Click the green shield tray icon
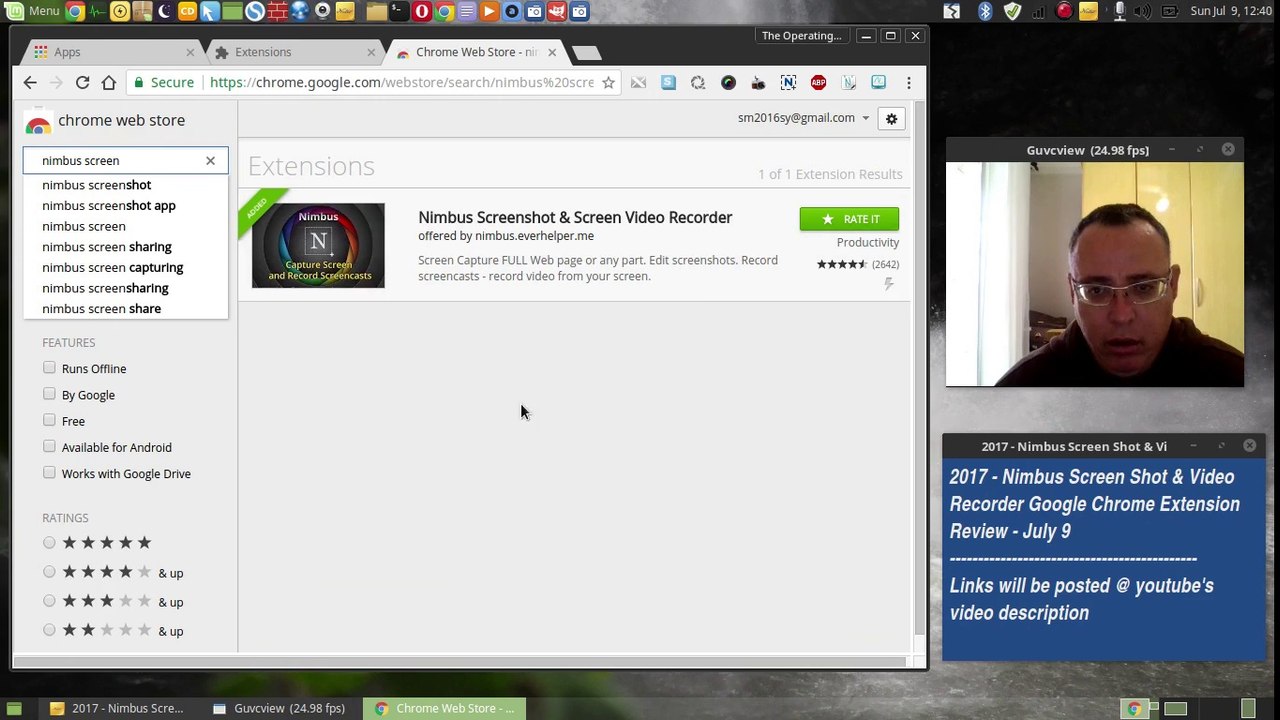This screenshot has height=720, width=1280. point(1012,12)
